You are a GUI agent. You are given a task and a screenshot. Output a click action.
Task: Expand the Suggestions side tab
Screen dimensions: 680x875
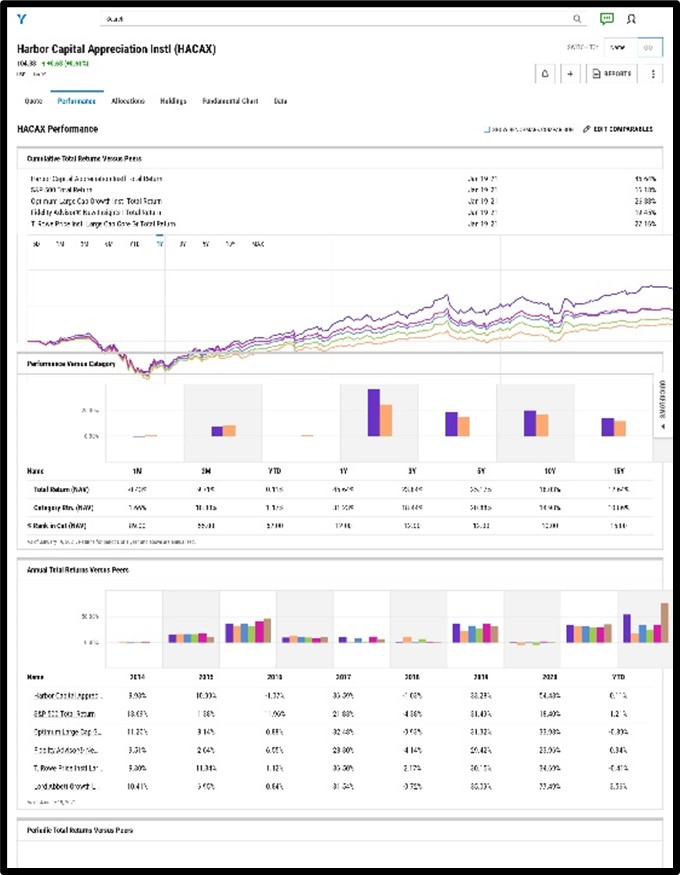click(x=662, y=405)
